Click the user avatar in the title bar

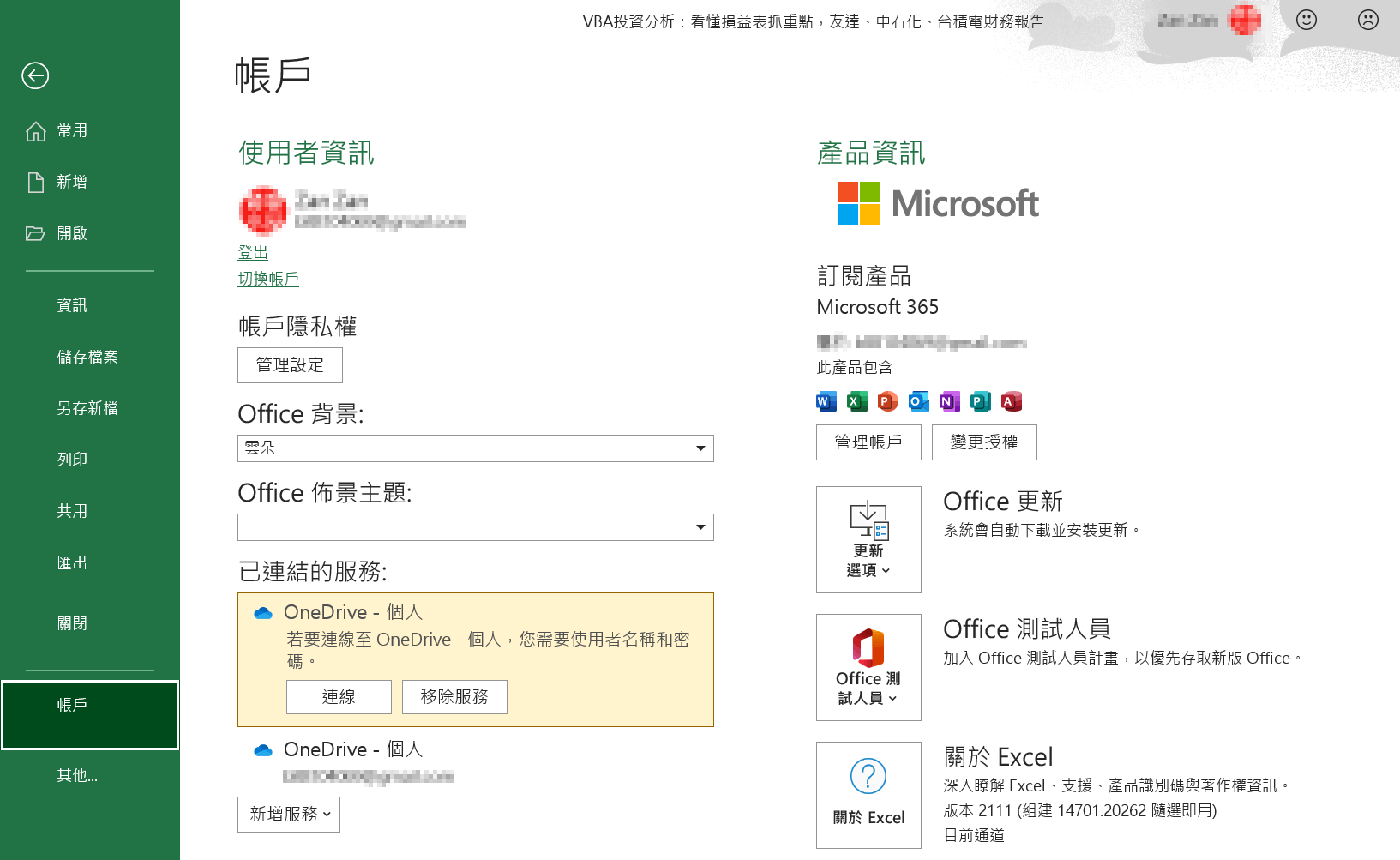(x=1245, y=20)
